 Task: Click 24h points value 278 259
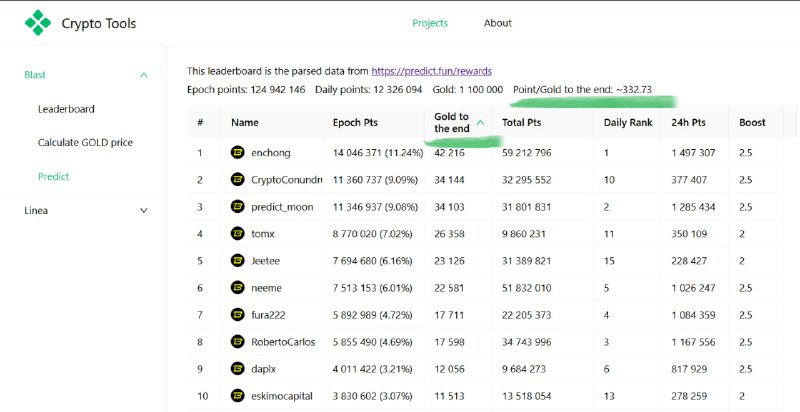tap(689, 396)
